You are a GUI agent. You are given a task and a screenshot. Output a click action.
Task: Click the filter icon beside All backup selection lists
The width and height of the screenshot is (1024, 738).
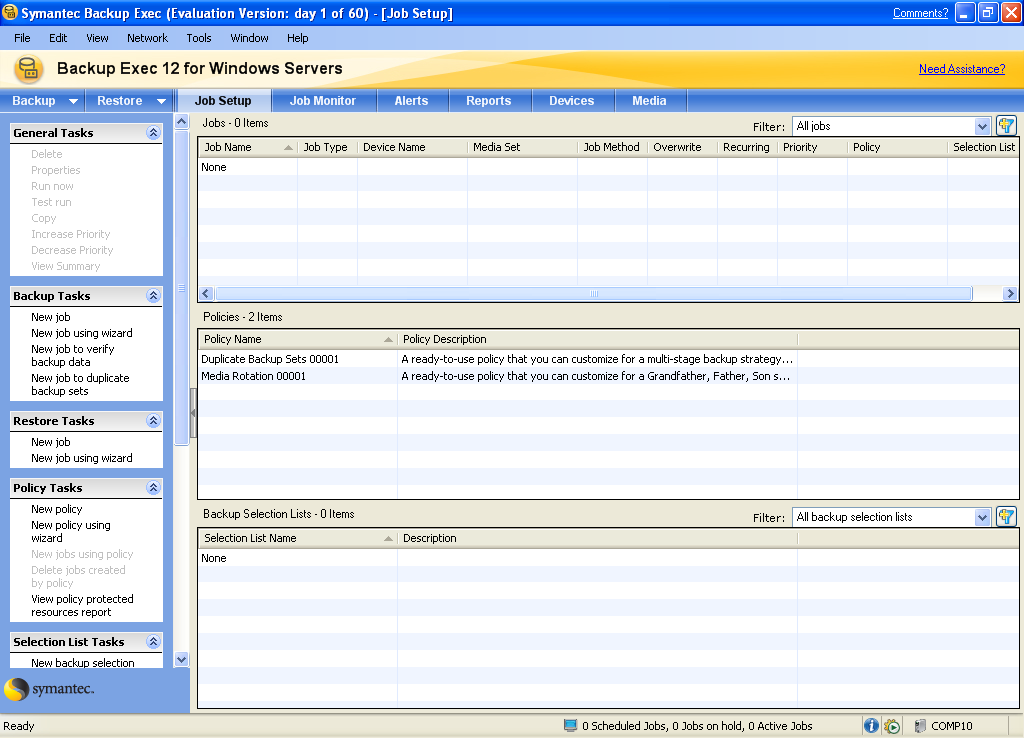click(x=1006, y=517)
